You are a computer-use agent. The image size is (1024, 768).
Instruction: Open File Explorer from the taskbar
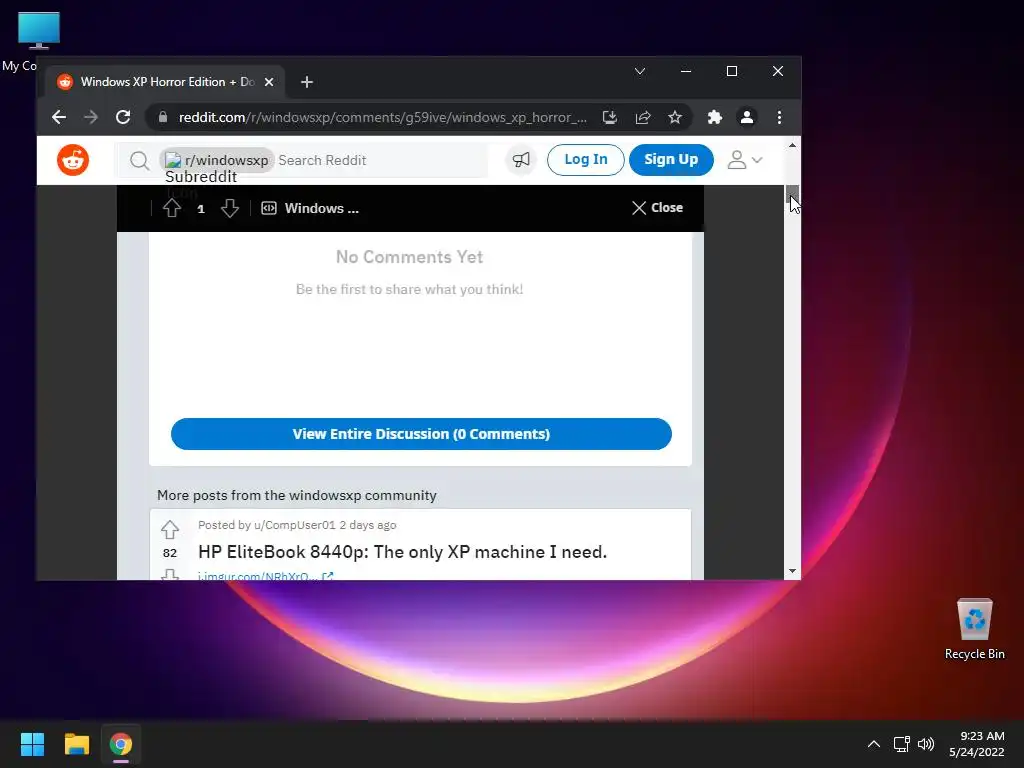(x=76, y=744)
